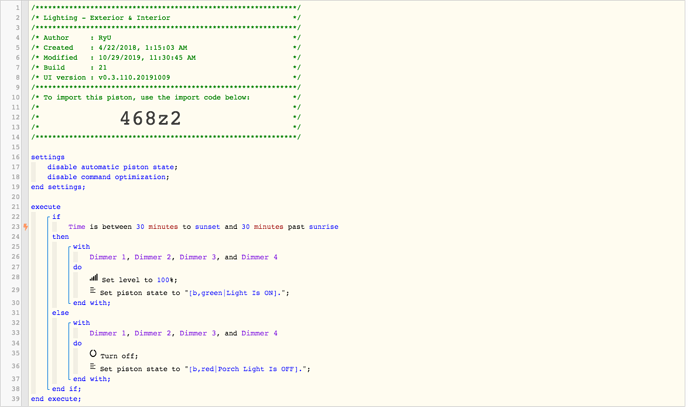The width and height of the screenshot is (690, 408).
Task: Click the 'Lighting - Exterior & Interior' title comment
Action: pos(106,18)
